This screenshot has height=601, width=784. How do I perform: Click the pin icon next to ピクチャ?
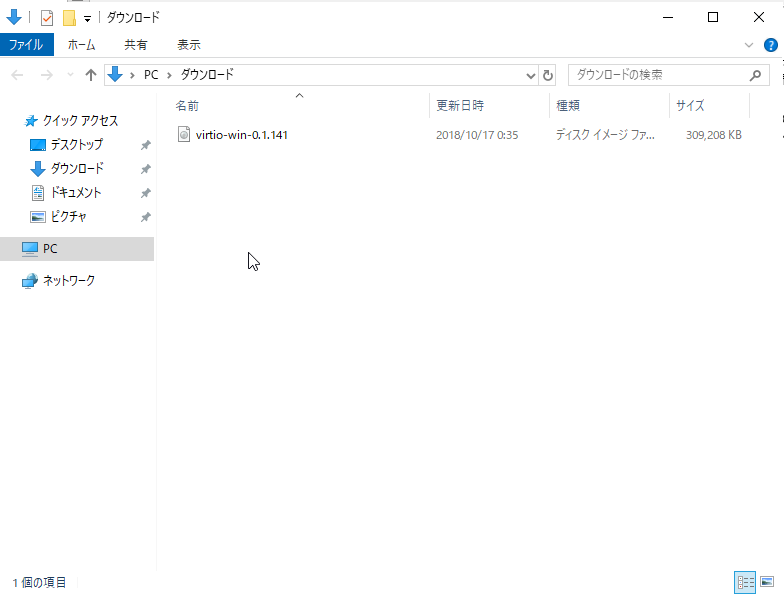146,217
